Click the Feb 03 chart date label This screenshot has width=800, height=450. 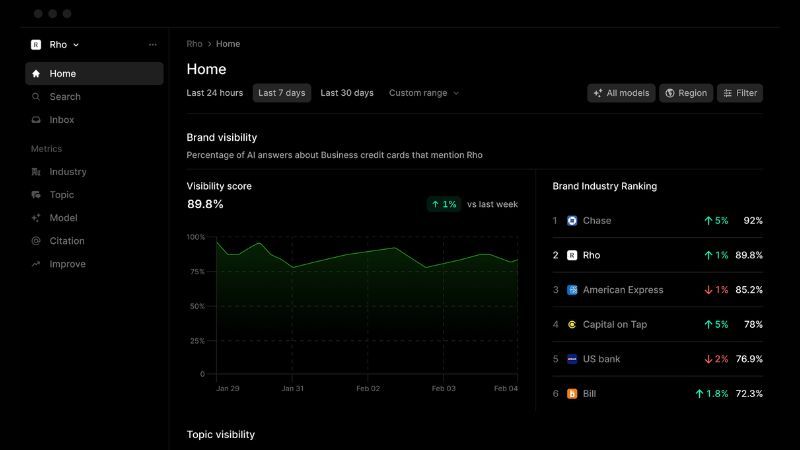point(443,388)
